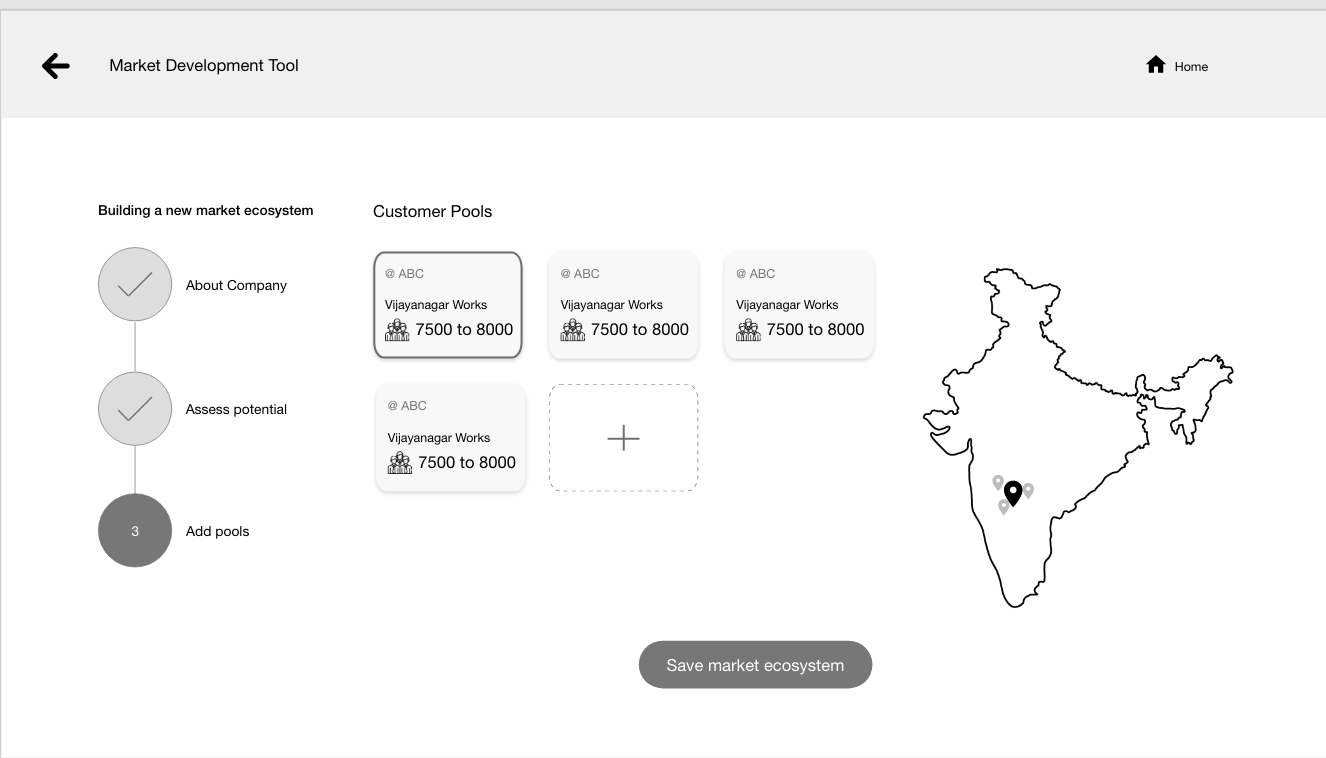Click the step 3 Add pools circle
1326x758 pixels.
click(x=135, y=531)
